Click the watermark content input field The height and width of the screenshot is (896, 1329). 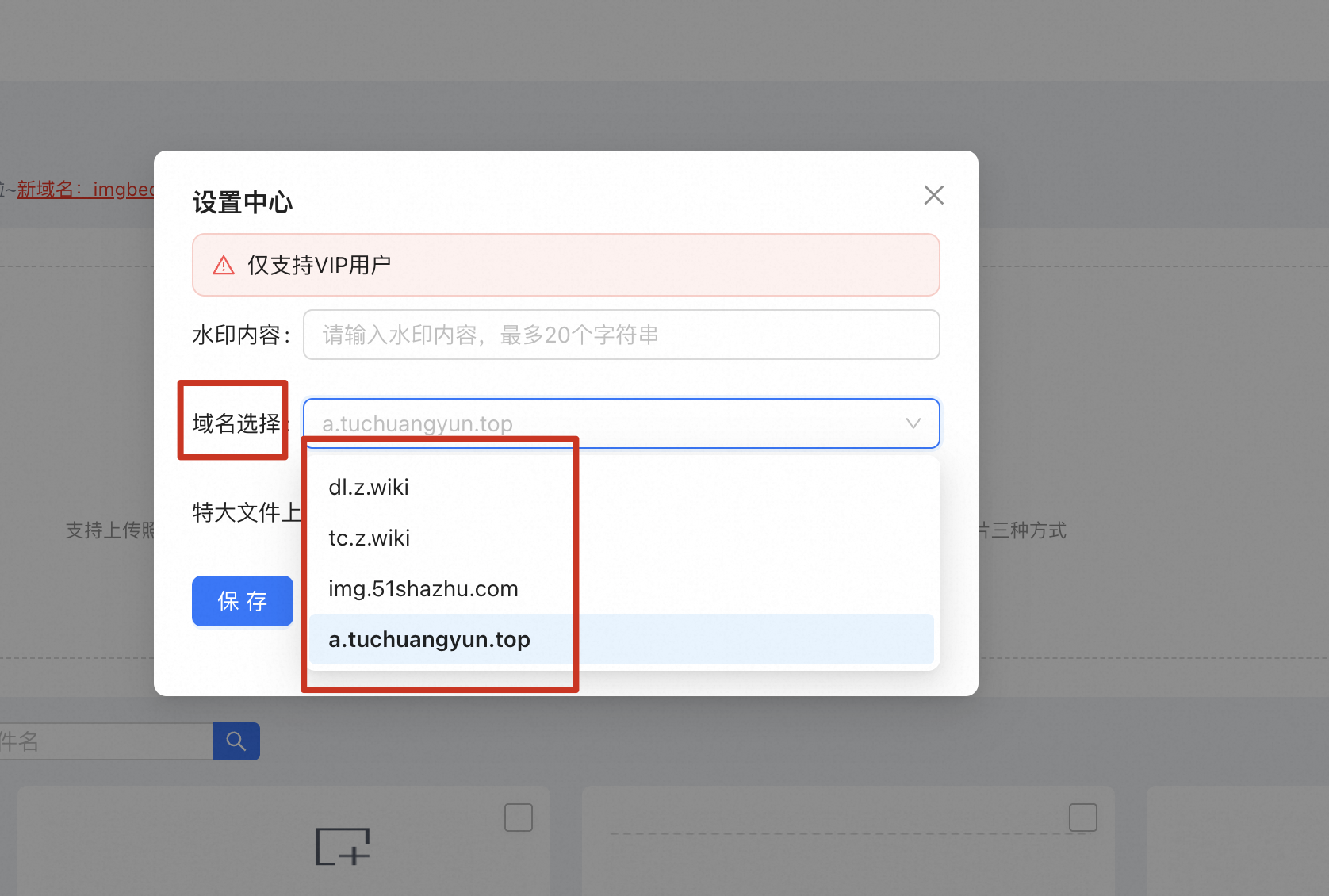[621, 335]
